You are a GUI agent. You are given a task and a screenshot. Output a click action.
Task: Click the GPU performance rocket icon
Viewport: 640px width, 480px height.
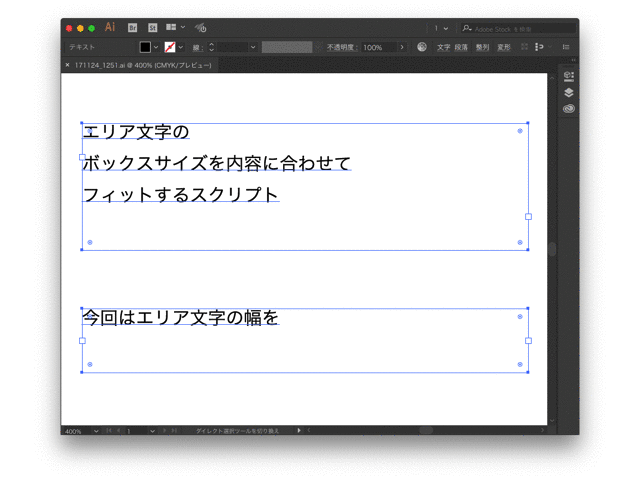click(200, 28)
